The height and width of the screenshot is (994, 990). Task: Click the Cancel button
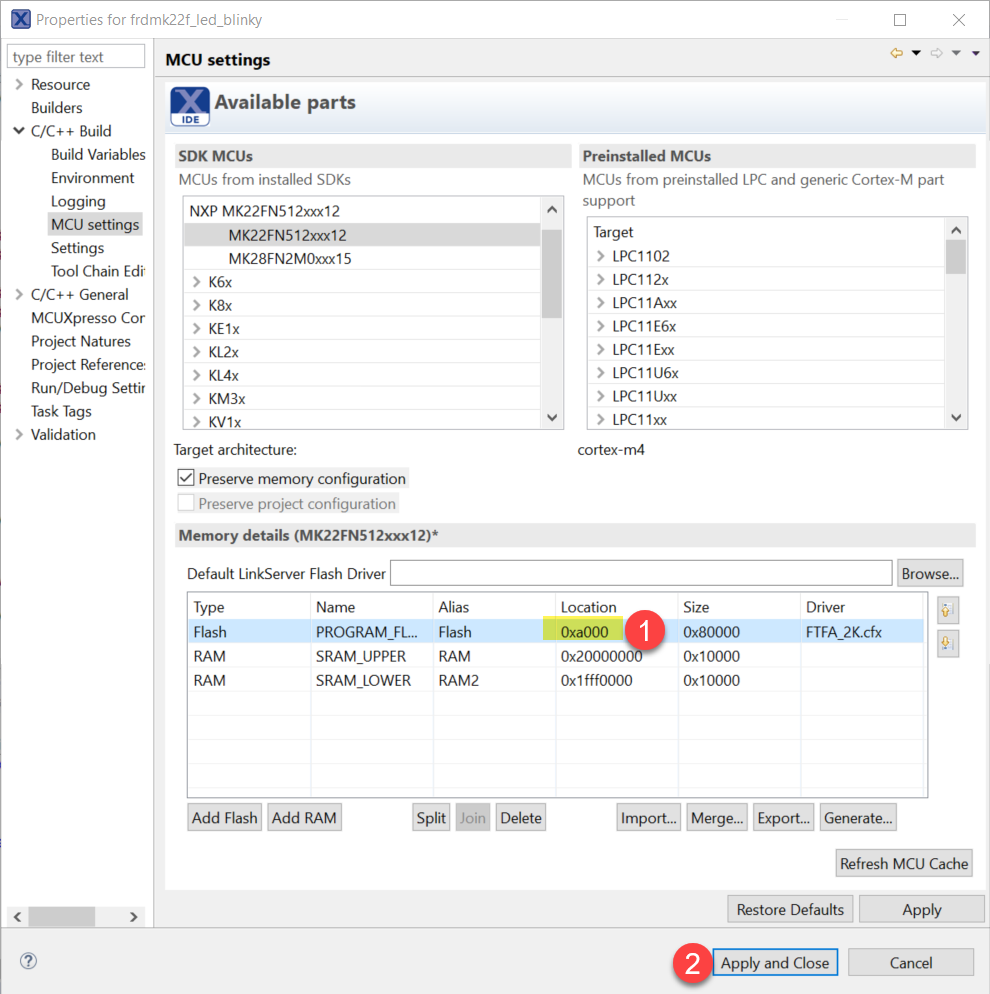pos(911,962)
